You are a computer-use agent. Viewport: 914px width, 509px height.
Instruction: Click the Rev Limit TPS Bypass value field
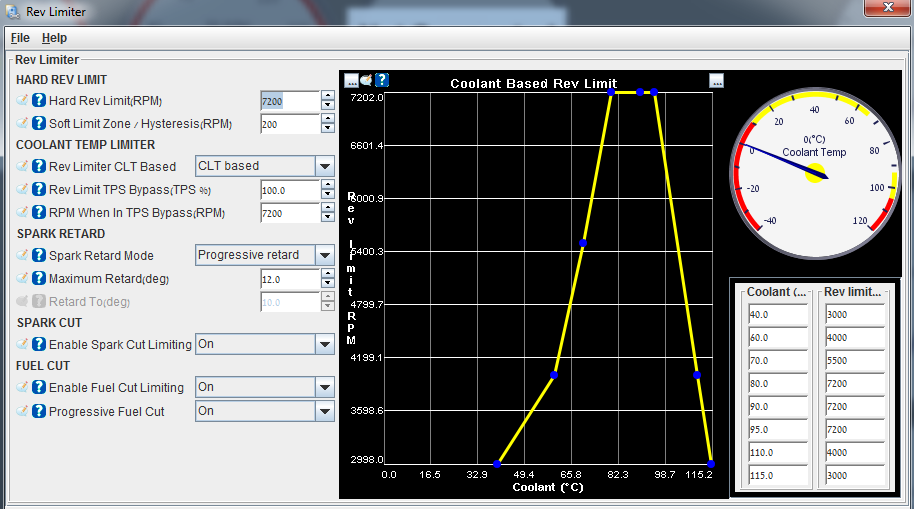(x=290, y=189)
